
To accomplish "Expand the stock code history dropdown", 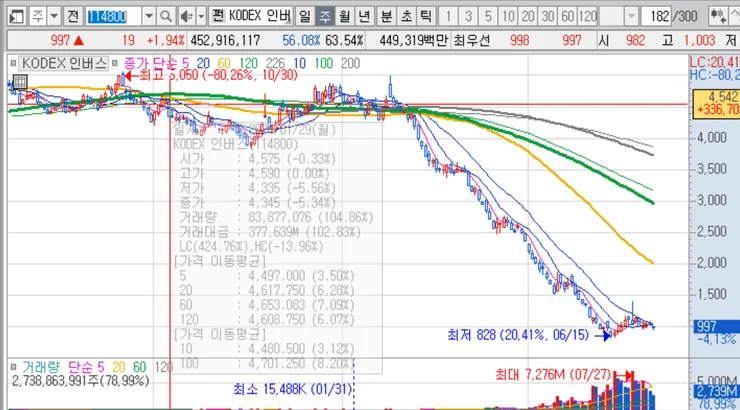I will coord(149,17).
